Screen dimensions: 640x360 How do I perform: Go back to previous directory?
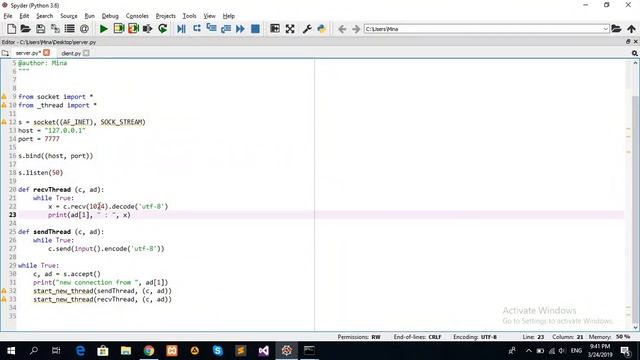pos(342,29)
